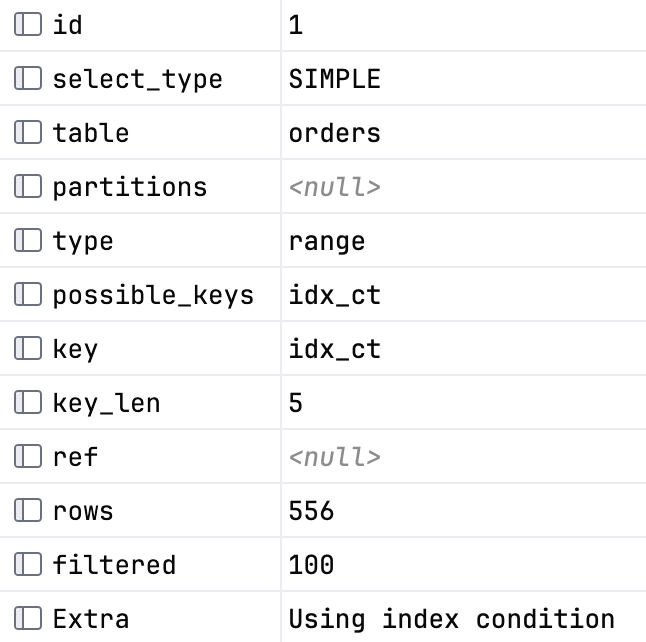Click the column icon beside id

pos(28,24)
